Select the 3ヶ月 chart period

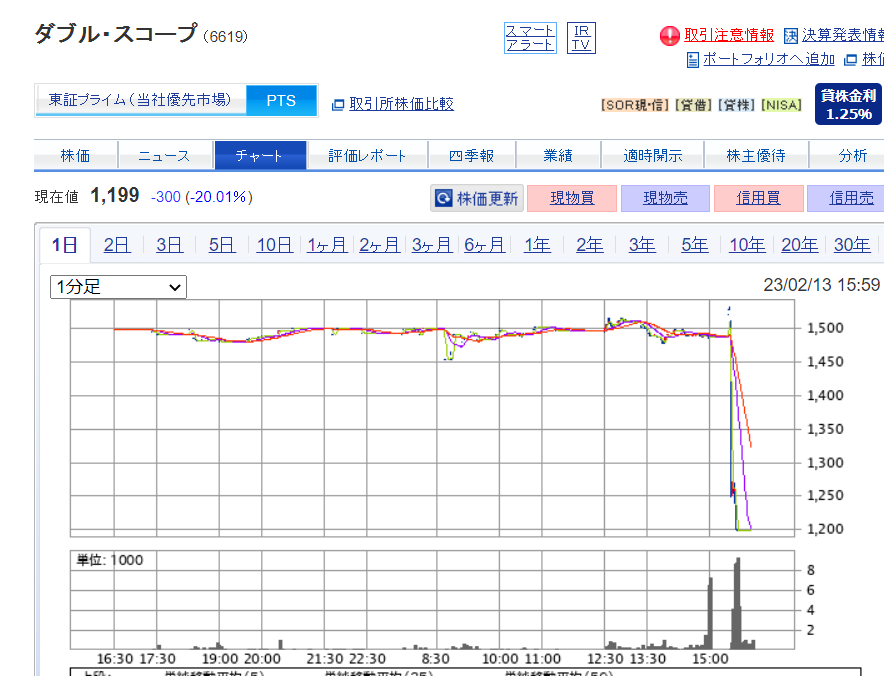[x=432, y=245]
